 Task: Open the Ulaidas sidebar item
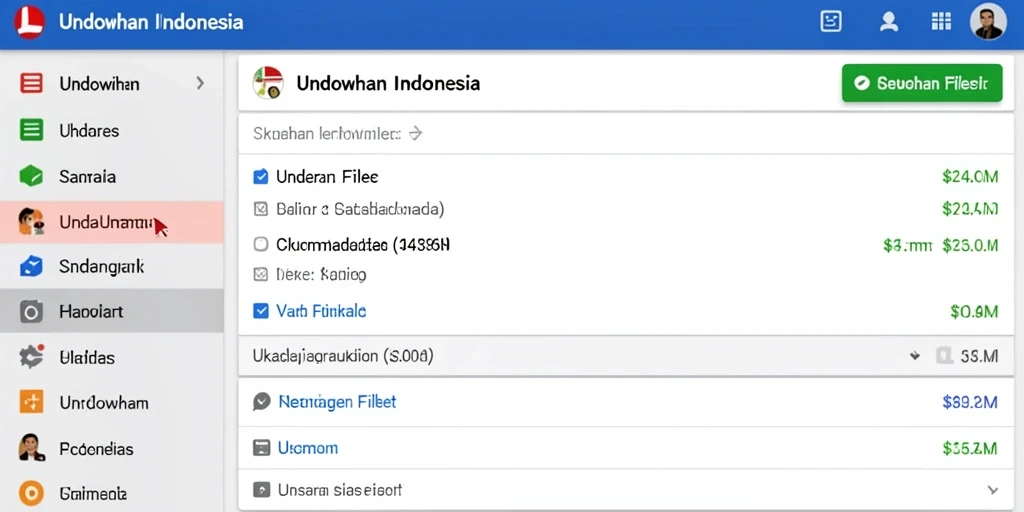pos(112,357)
